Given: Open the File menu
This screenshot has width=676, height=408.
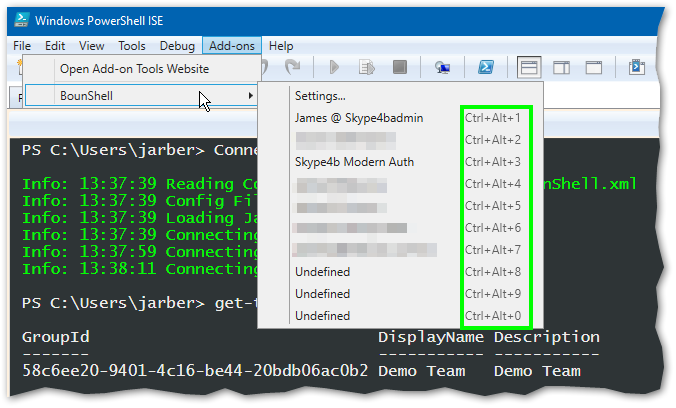Looking at the screenshot, I should tap(22, 46).
